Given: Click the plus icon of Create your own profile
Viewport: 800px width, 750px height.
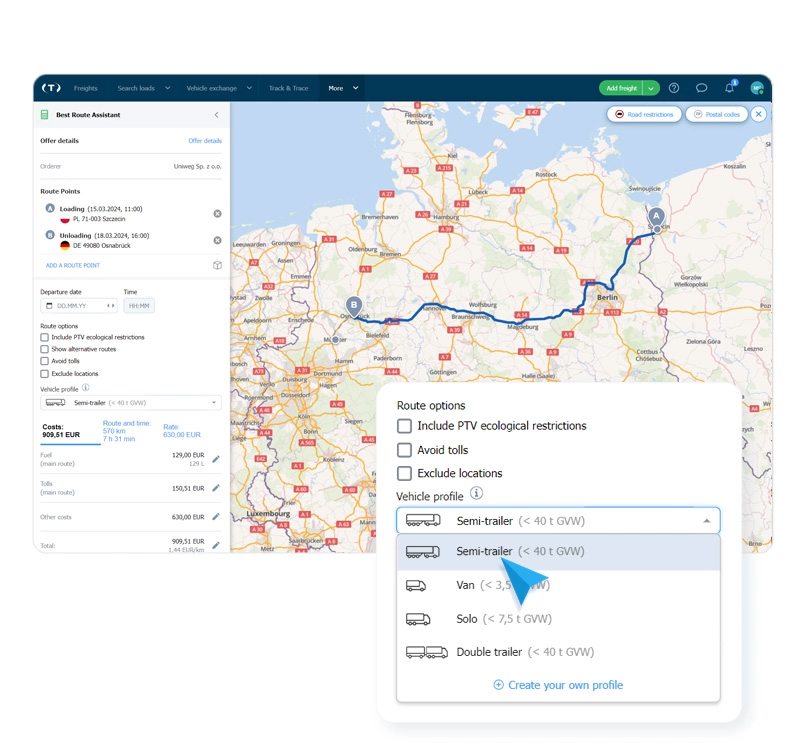Looking at the screenshot, I should pos(498,685).
